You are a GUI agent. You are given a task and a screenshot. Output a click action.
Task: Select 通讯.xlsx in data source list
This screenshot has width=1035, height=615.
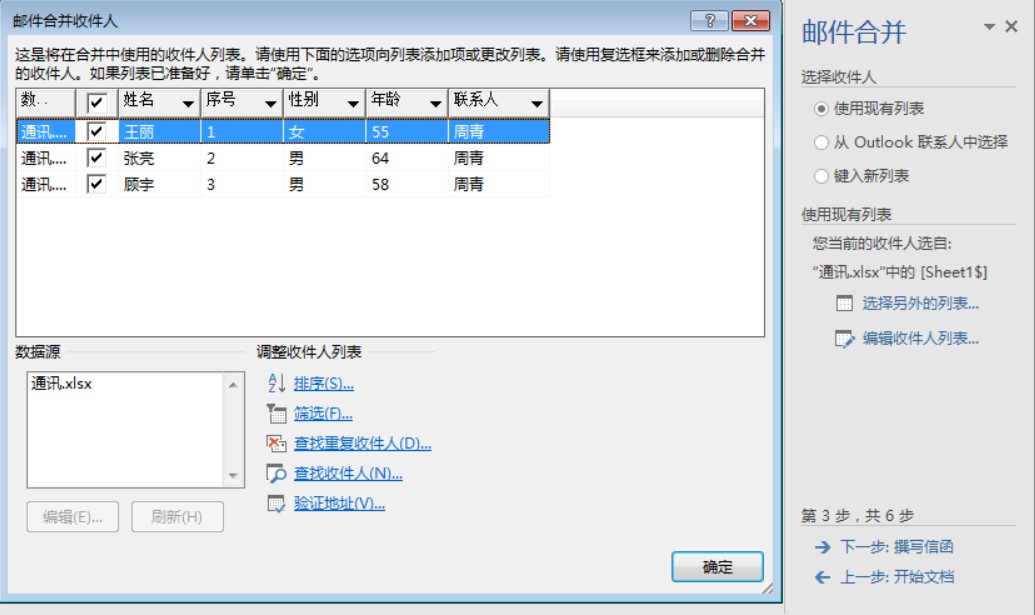62,383
